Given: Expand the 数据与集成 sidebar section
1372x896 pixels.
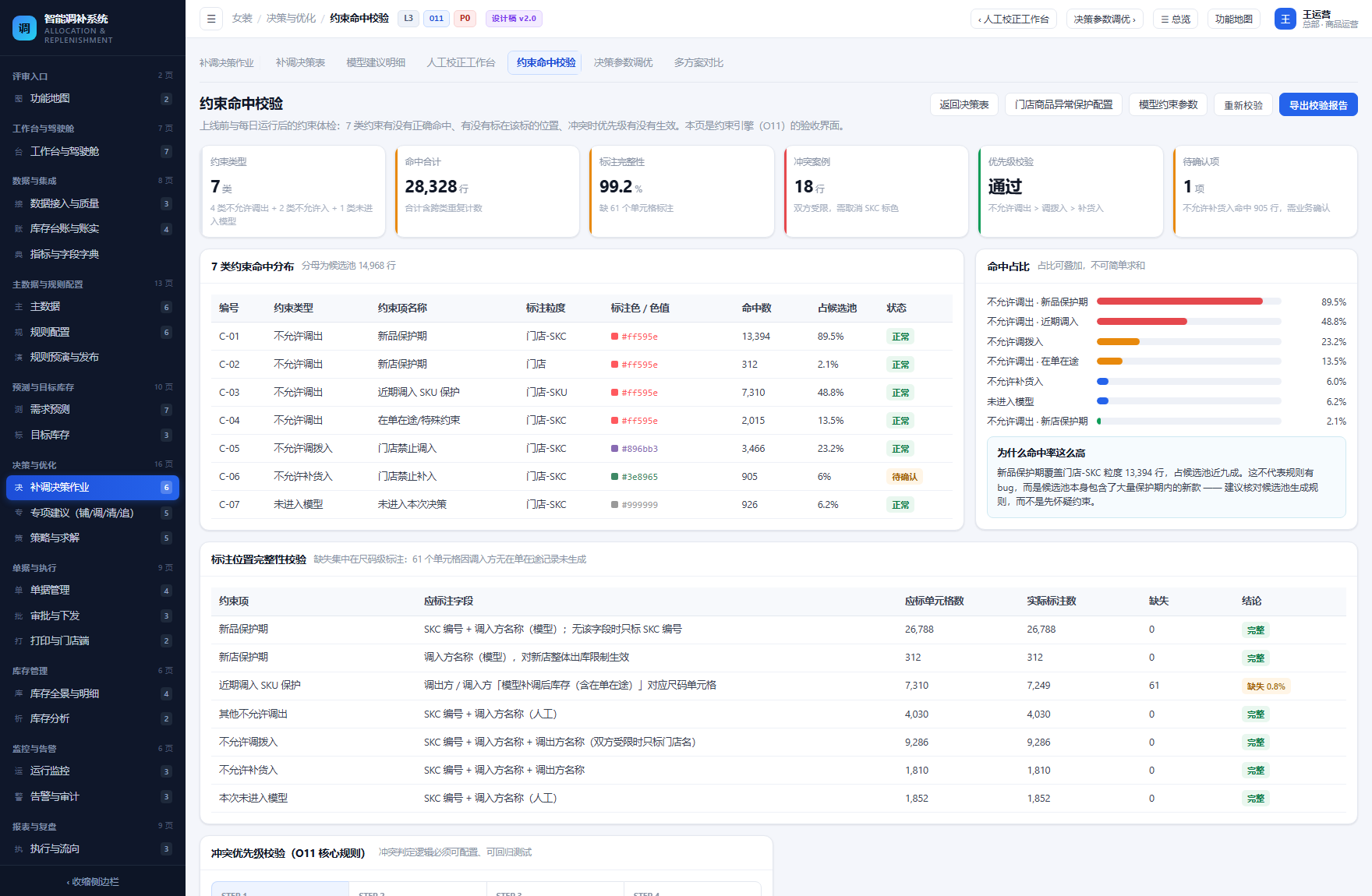Looking at the screenshot, I should [93, 181].
